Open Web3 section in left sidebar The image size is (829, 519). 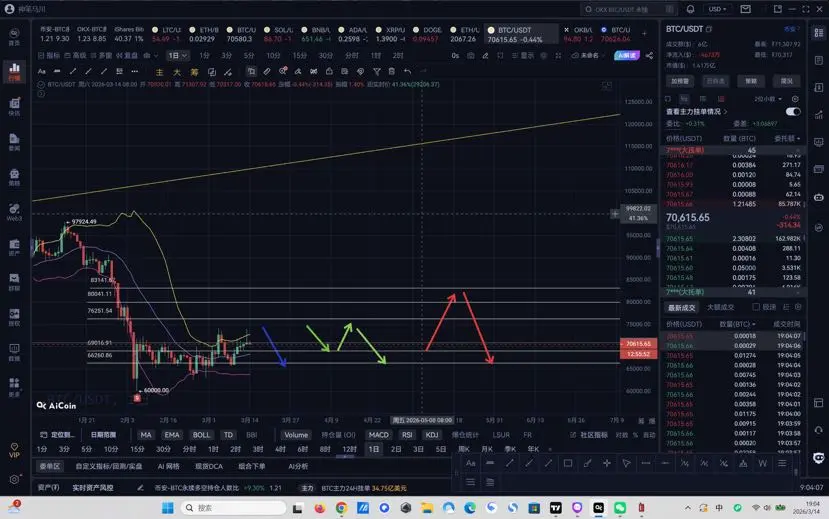pos(14,212)
